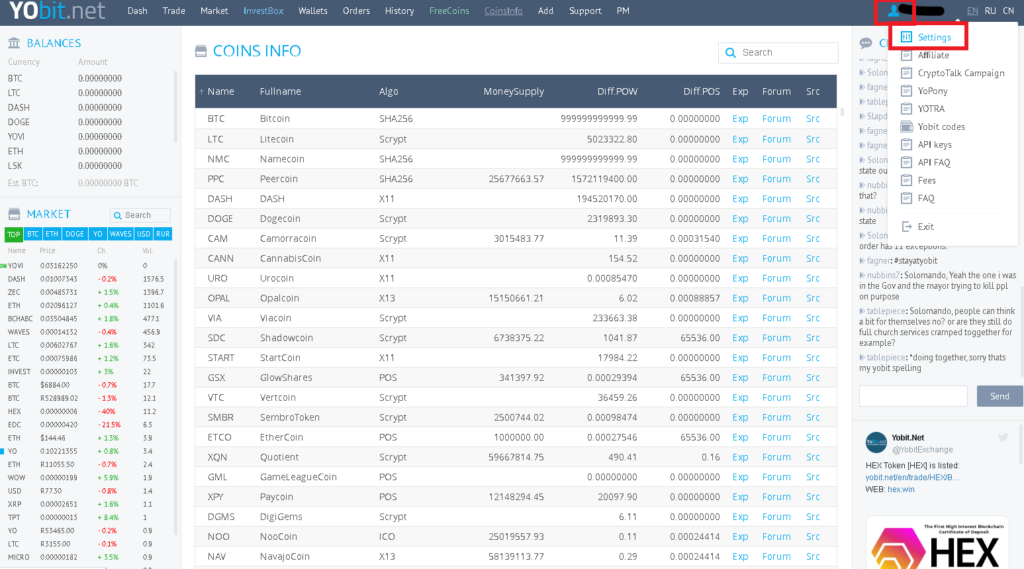Open Forum link for Vertcoin row
The image size is (1024, 569).
776,398
